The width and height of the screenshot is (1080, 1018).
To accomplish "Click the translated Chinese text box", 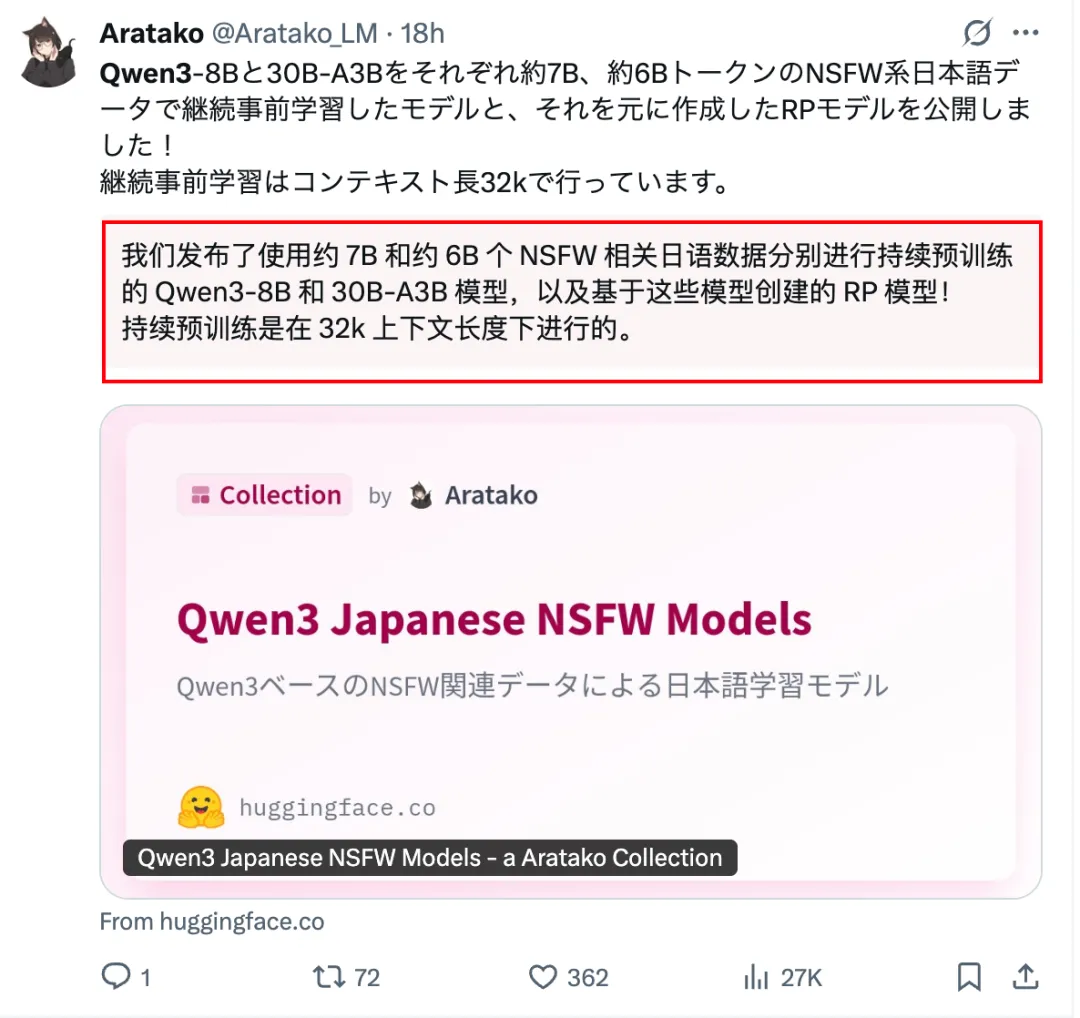I will [x=572, y=302].
